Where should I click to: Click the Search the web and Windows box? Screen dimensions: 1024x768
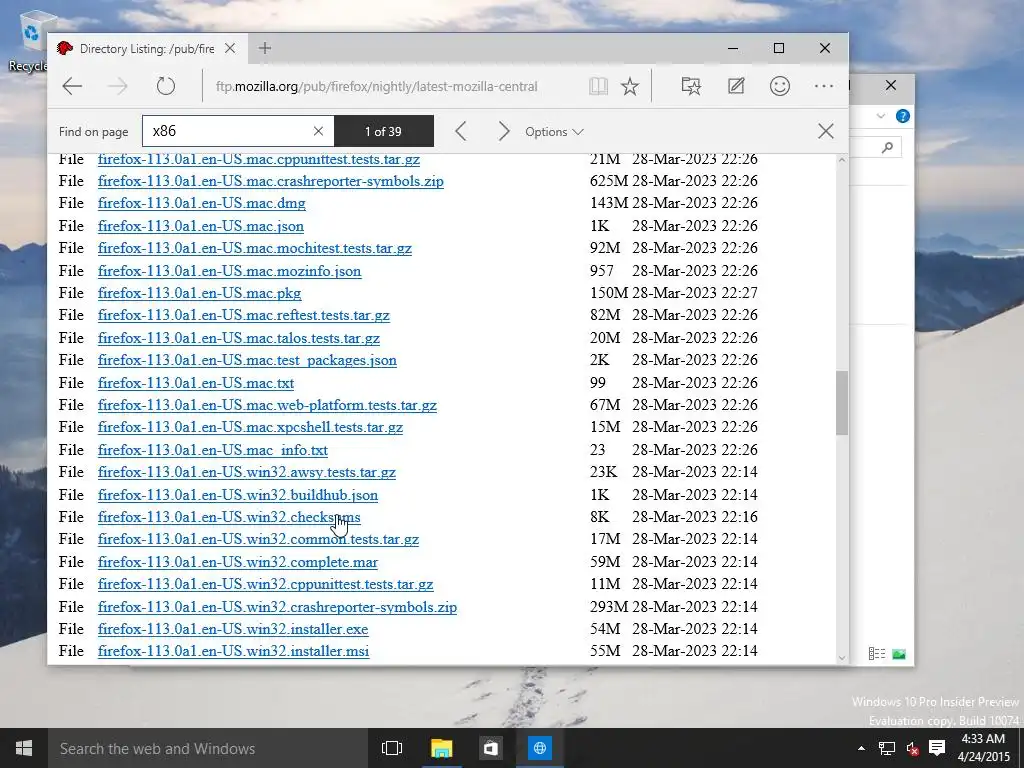(208, 748)
